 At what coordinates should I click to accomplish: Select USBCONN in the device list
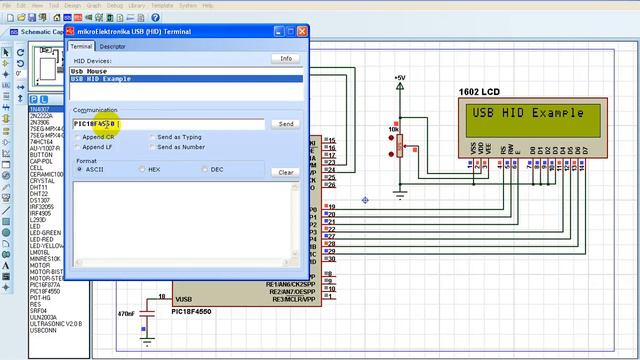[43, 330]
